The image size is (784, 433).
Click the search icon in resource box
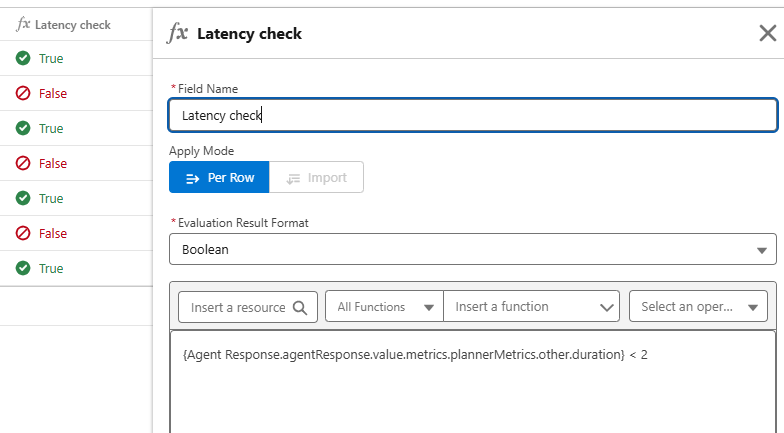click(300, 307)
